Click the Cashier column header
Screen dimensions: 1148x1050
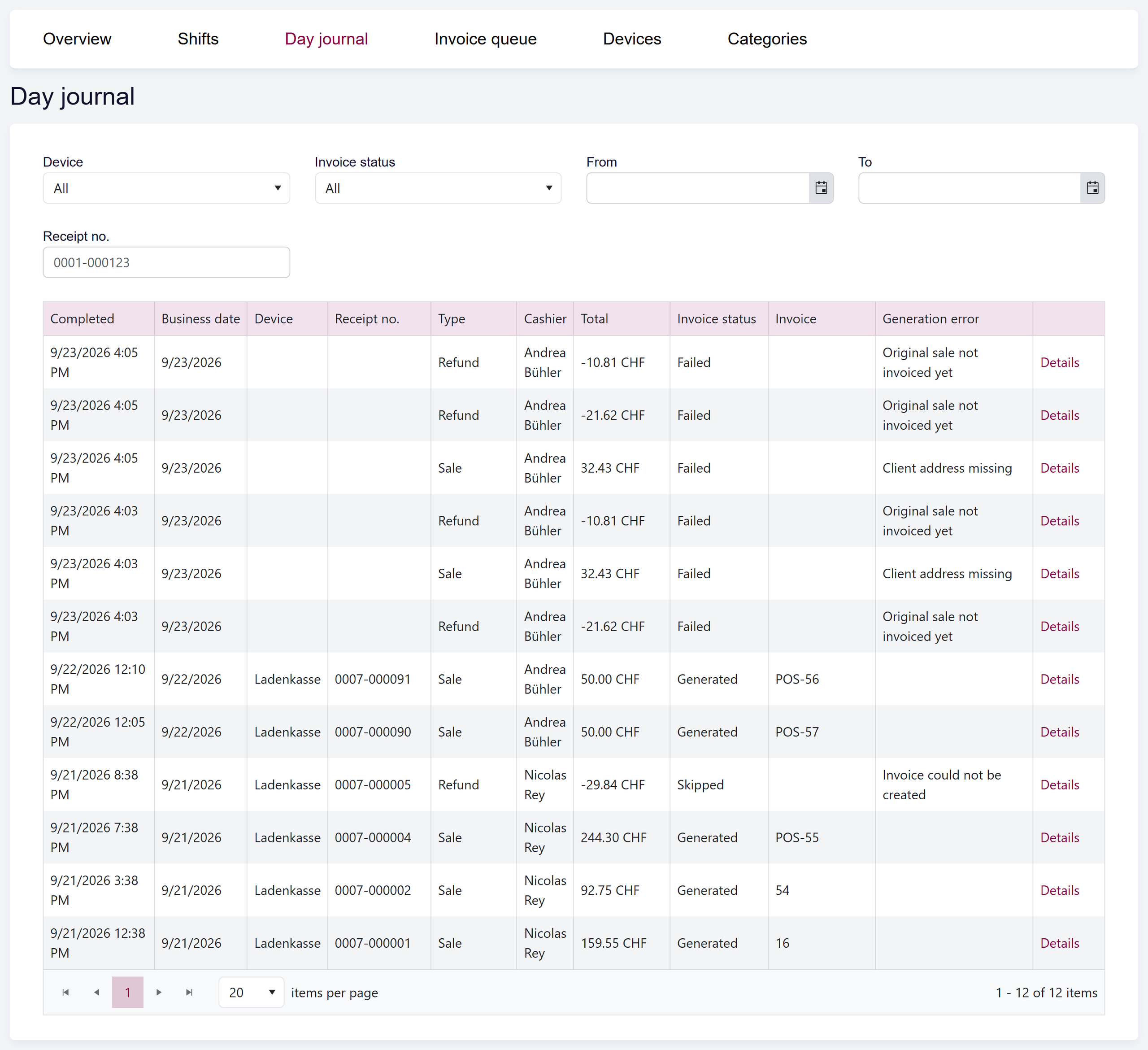(x=545, y=319)
